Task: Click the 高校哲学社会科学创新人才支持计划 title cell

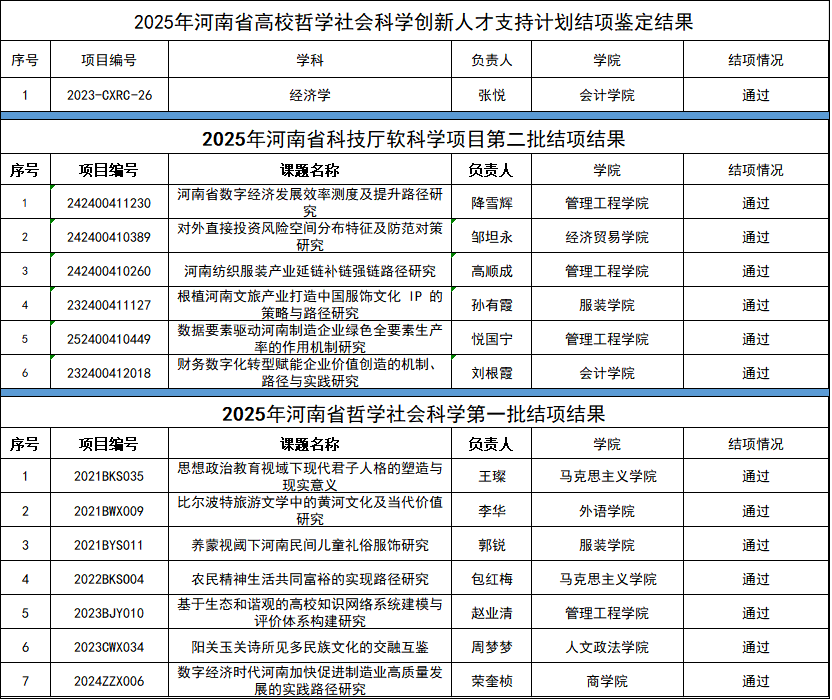Action: pos(414,21)
